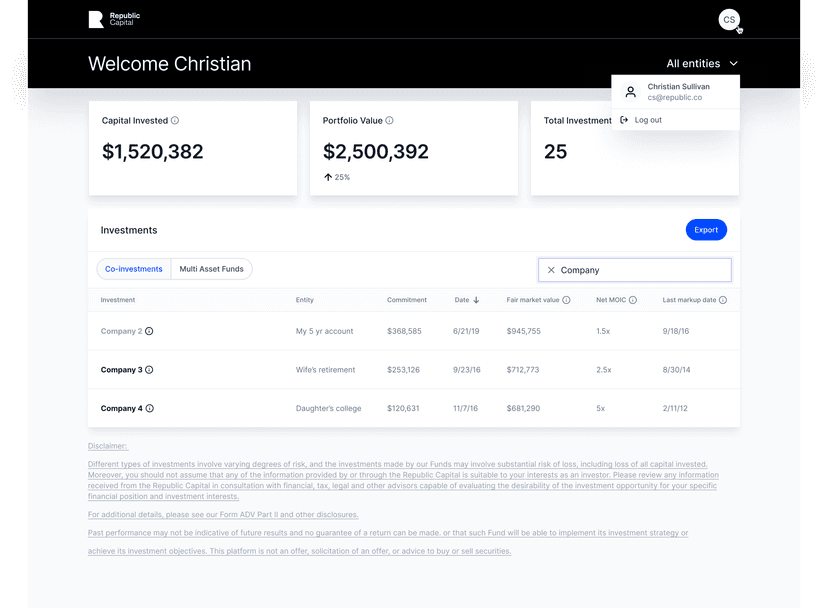The height and width of the screenshot is (608, 828).
Task: Click the Export button
Action: (706, 230)
